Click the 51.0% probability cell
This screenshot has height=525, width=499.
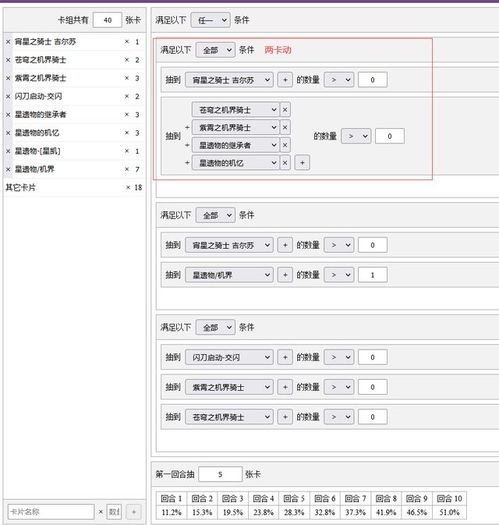point(449,512)
